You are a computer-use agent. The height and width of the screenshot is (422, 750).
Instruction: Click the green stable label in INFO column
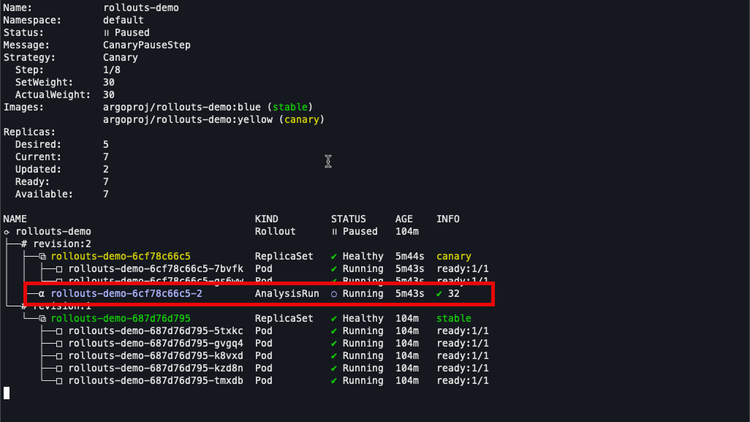453,318
